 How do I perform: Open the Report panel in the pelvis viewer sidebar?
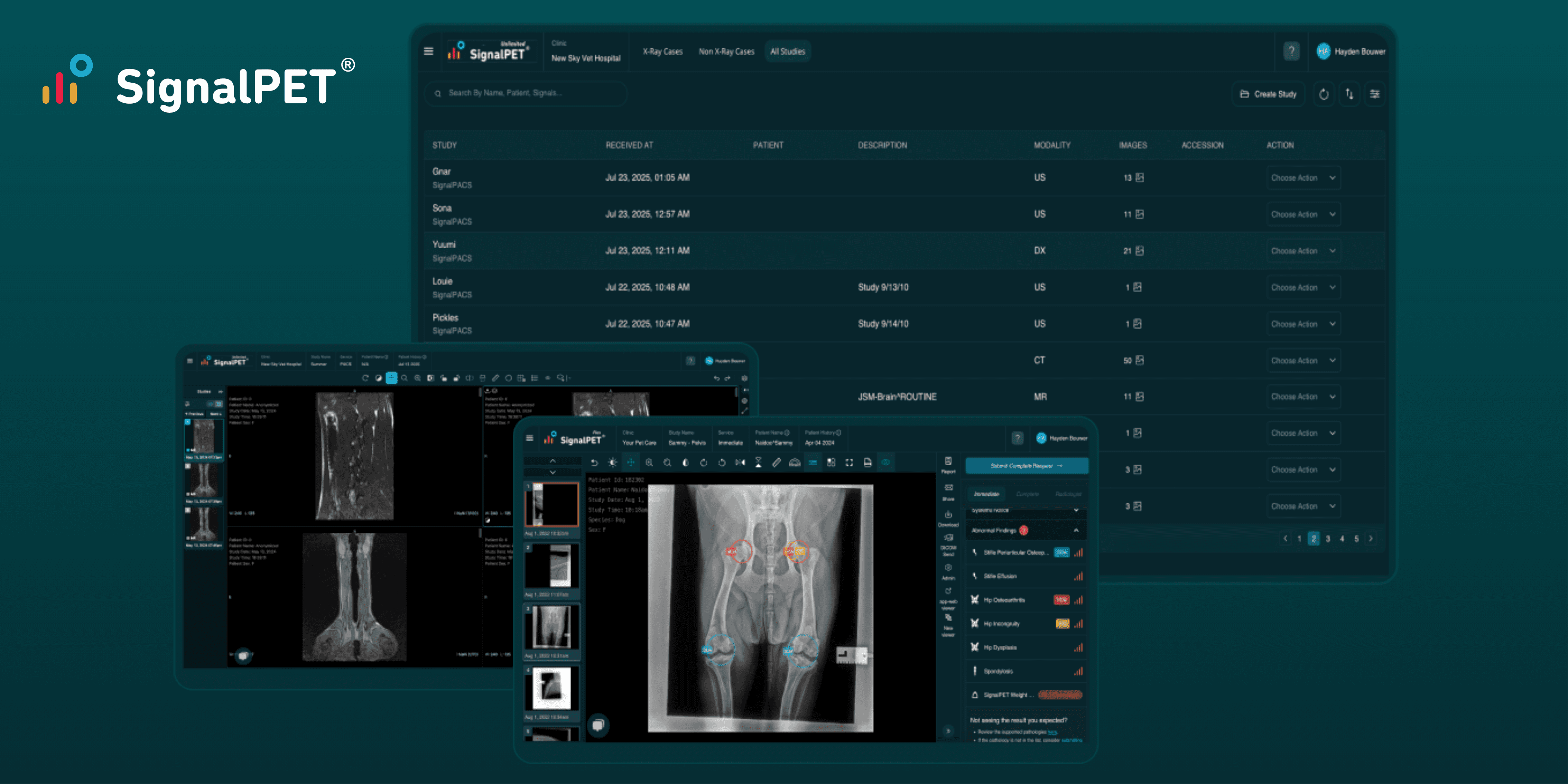click(x=948, y=465)
